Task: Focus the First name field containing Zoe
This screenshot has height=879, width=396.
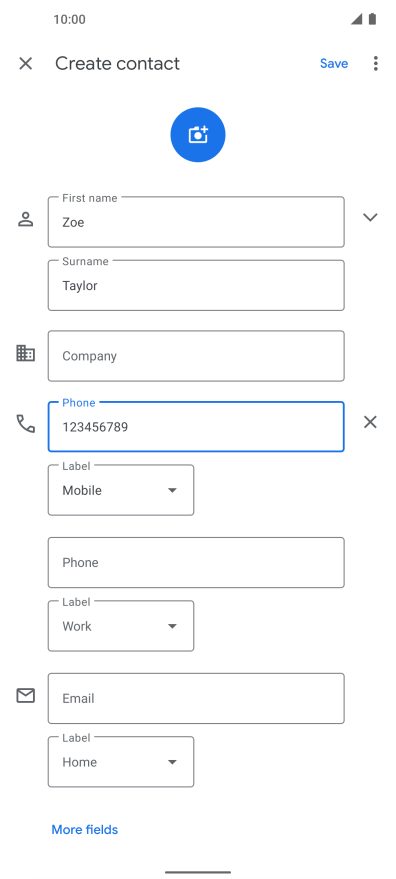Action: click(196, 222)
